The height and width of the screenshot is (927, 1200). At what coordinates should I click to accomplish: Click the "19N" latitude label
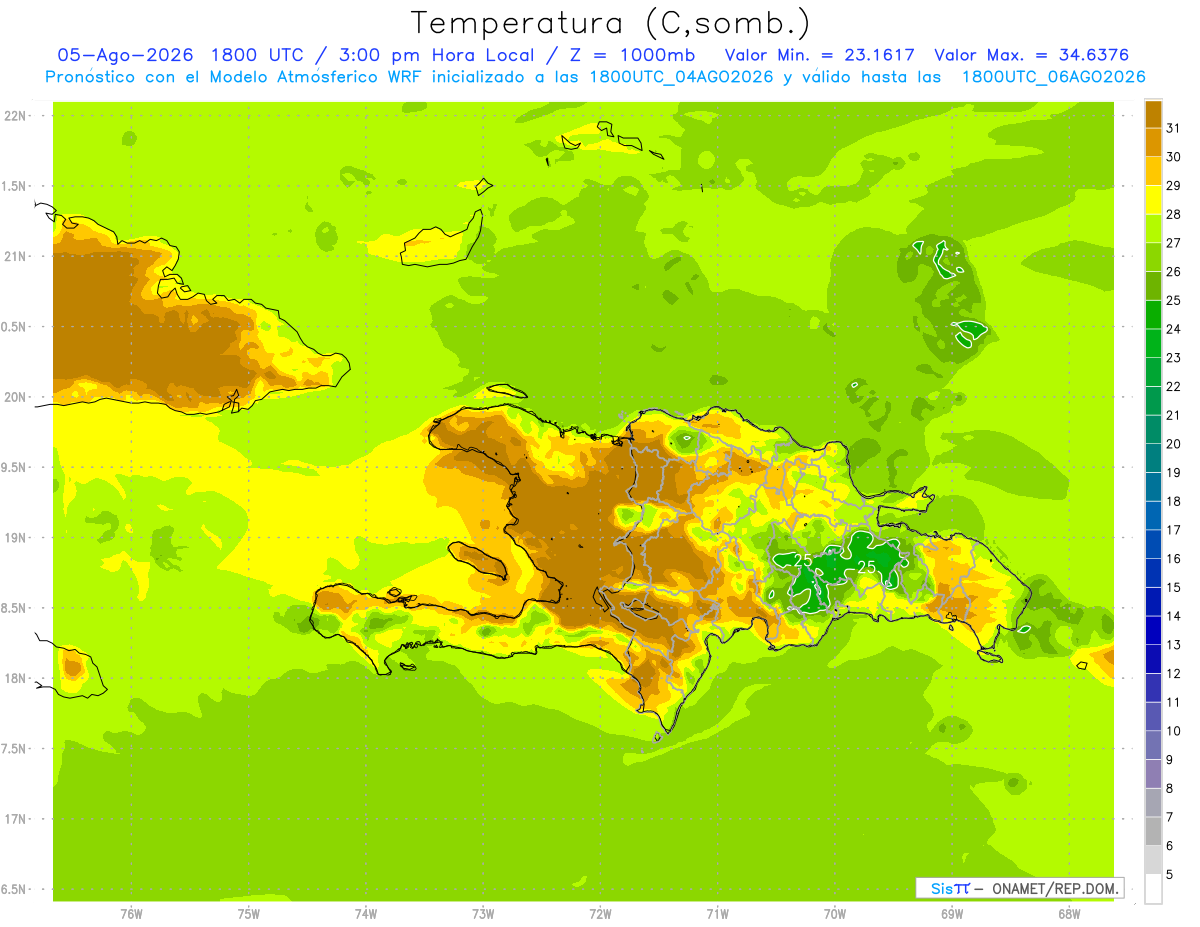[x=14, y=538]
